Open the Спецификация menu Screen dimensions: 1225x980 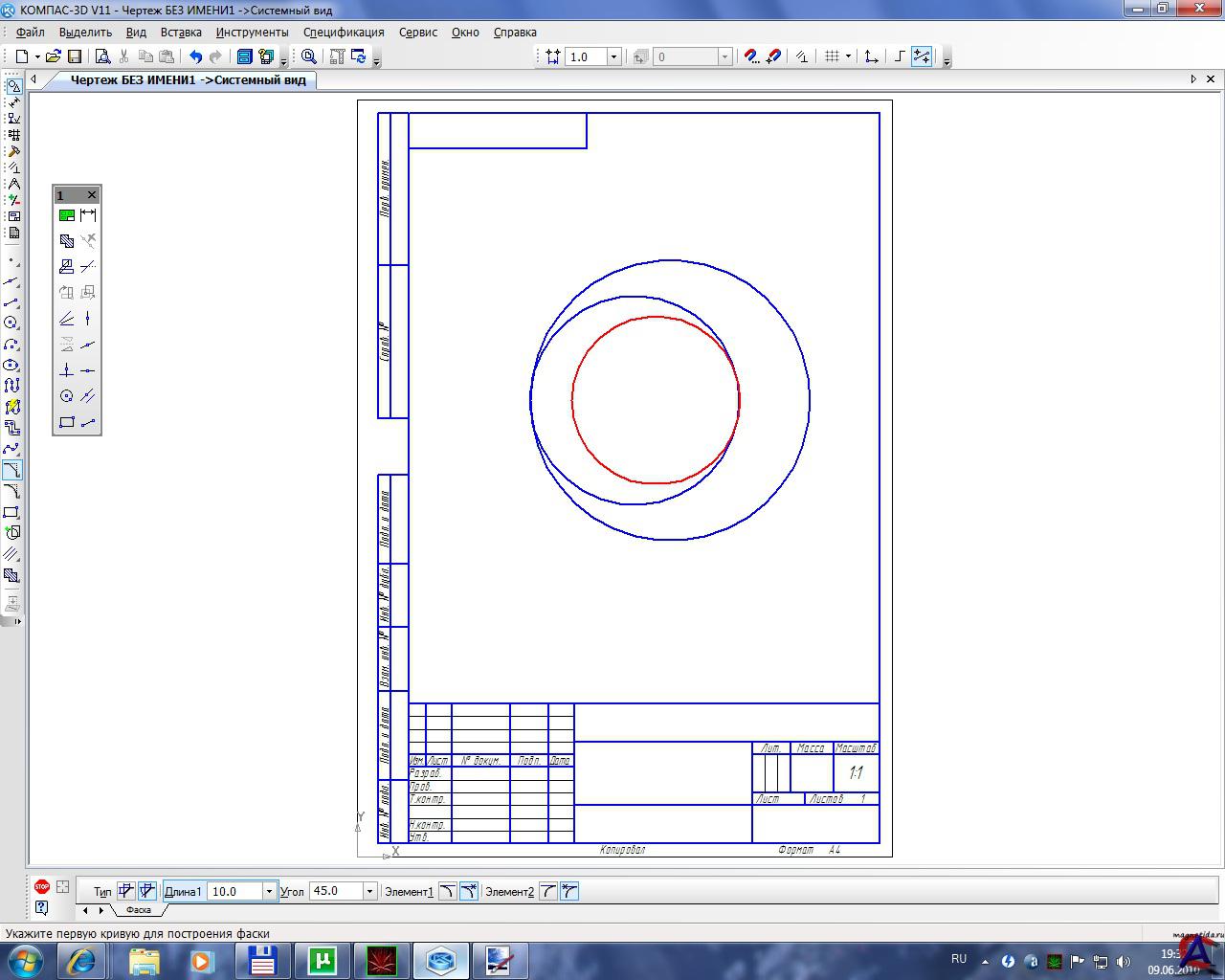pyautogui.click(x=344, y=32)
